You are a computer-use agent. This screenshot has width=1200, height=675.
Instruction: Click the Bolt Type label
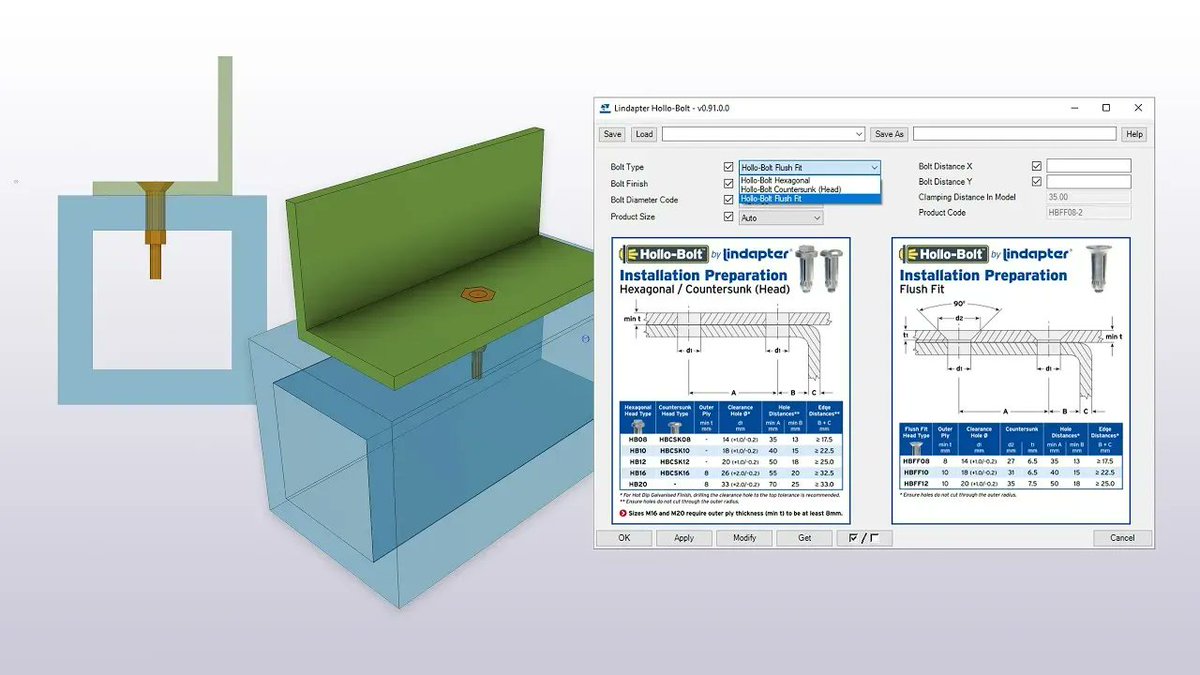click(x=628, y=167)
